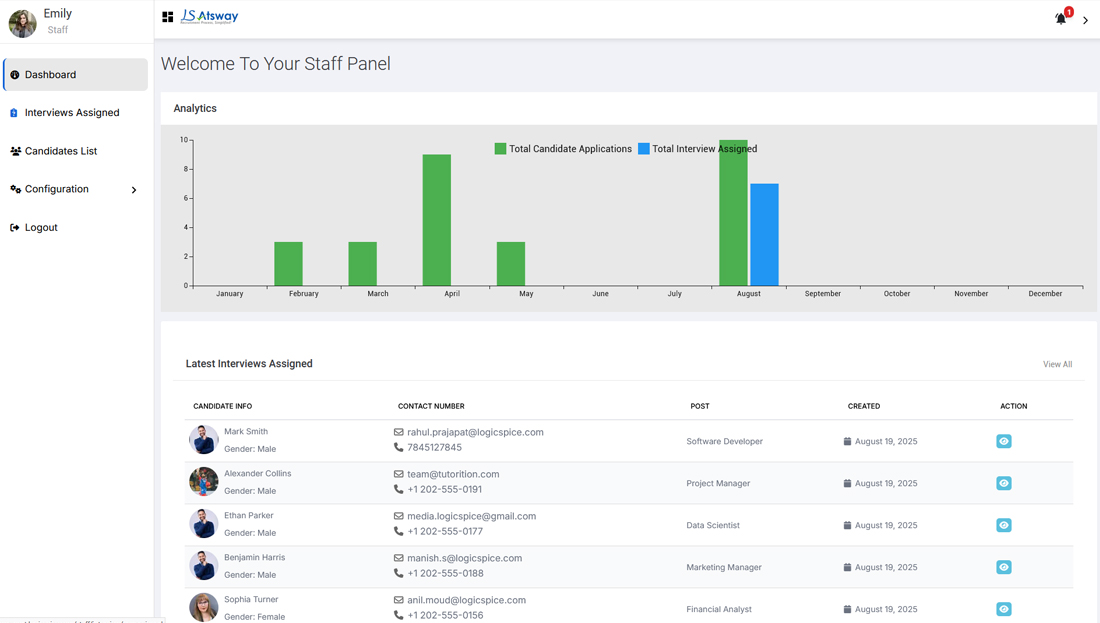Click the Interviews Assigned clipboard icon
1100x623 pixels.
click(x=14, y=113)
